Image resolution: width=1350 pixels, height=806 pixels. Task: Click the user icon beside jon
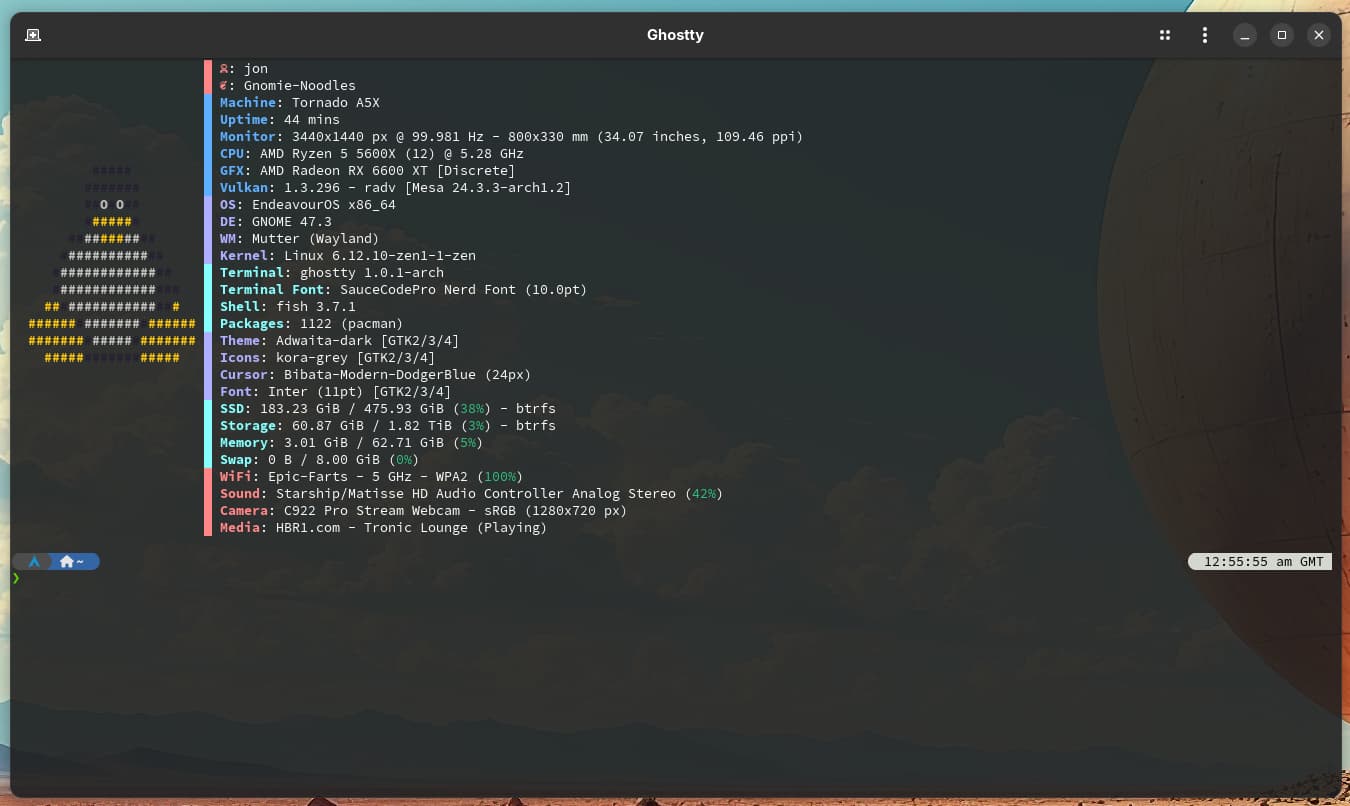(224, 69)
